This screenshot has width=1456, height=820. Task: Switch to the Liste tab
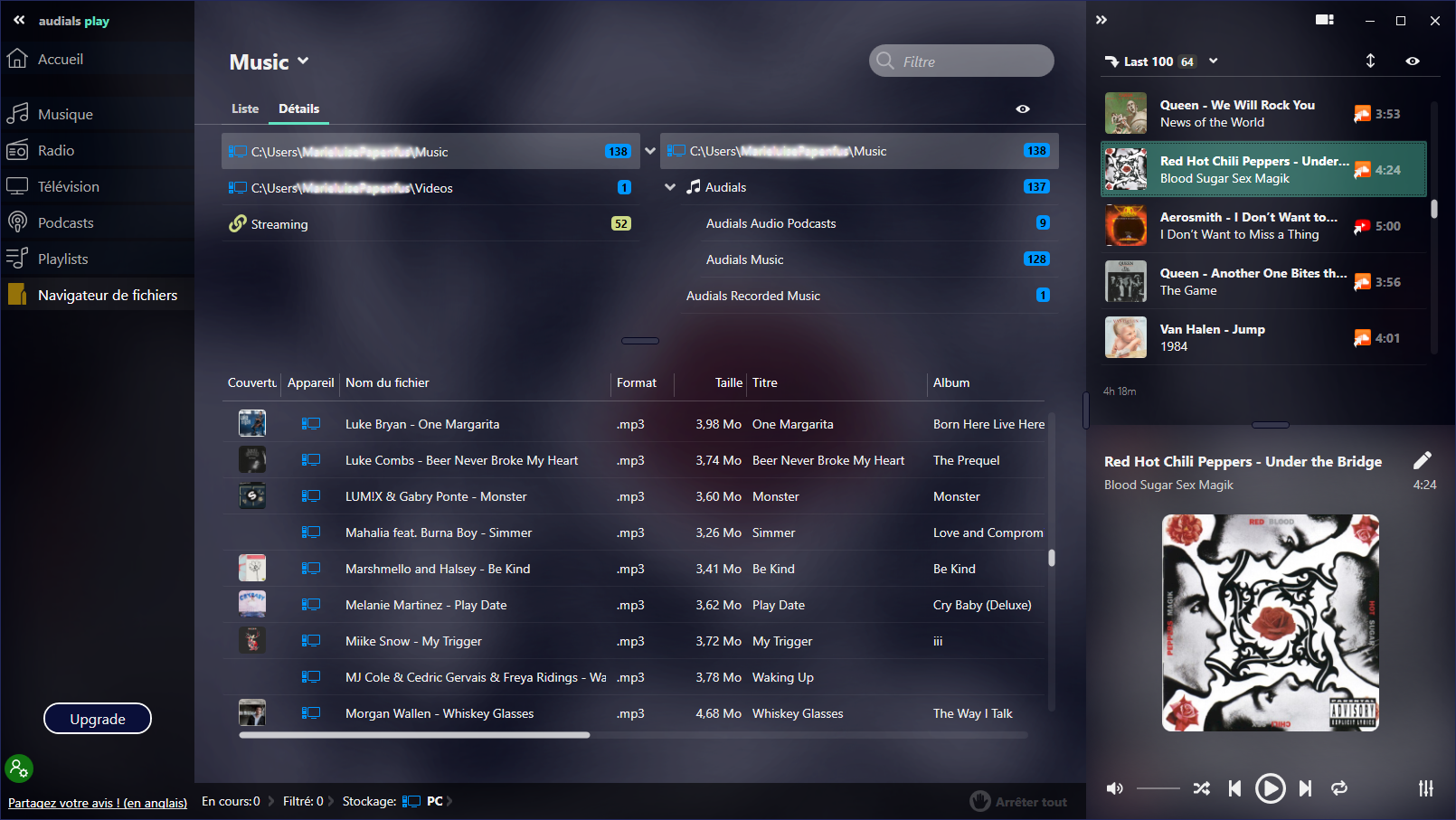245,108
